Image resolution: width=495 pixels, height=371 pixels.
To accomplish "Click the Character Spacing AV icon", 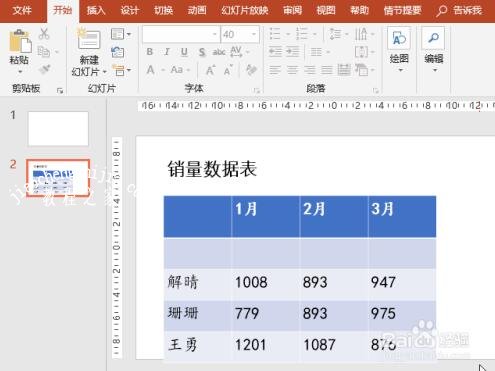I will coord(236,52).
